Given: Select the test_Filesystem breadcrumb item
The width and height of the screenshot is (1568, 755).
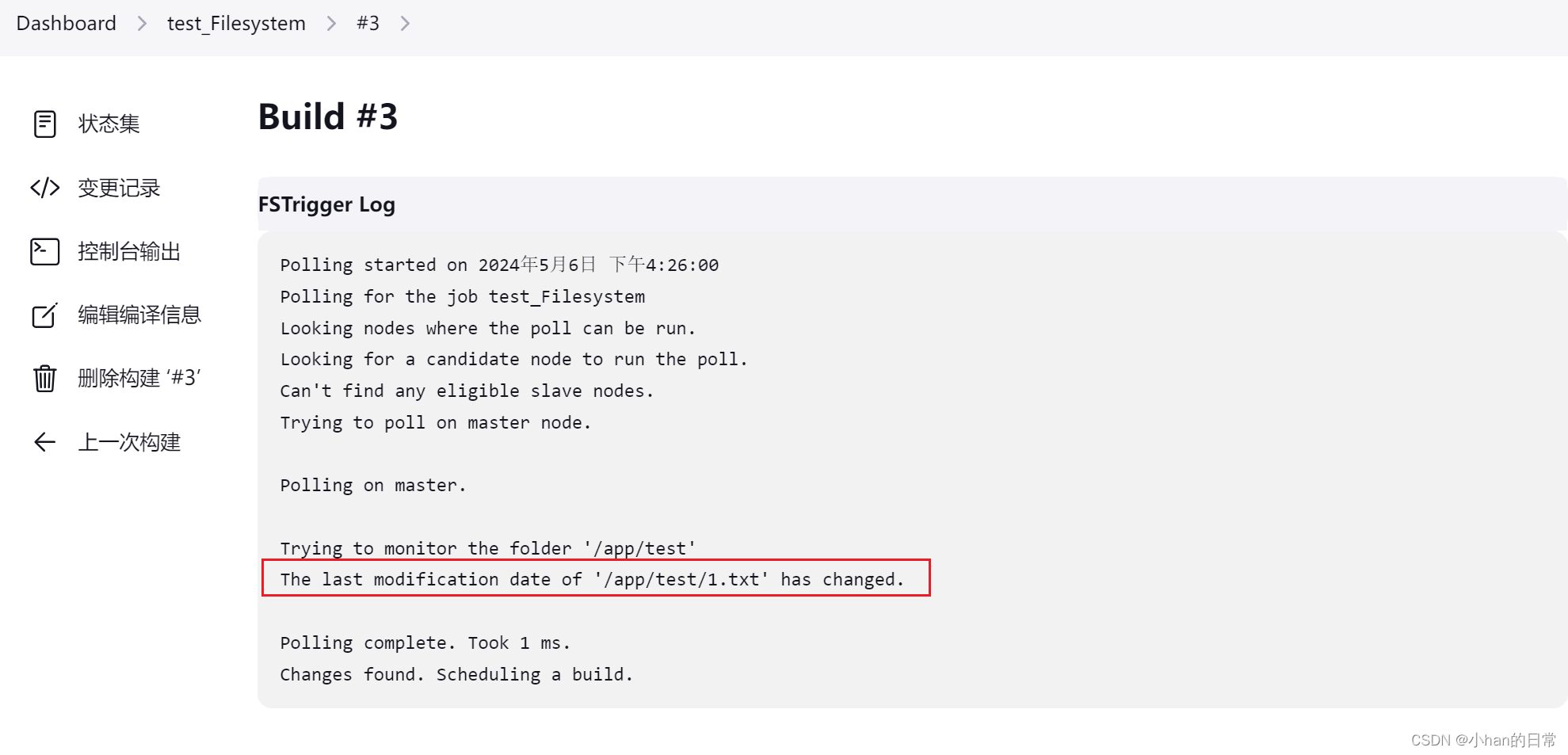Looking at the screenshot, I should (x=235, y=23).
